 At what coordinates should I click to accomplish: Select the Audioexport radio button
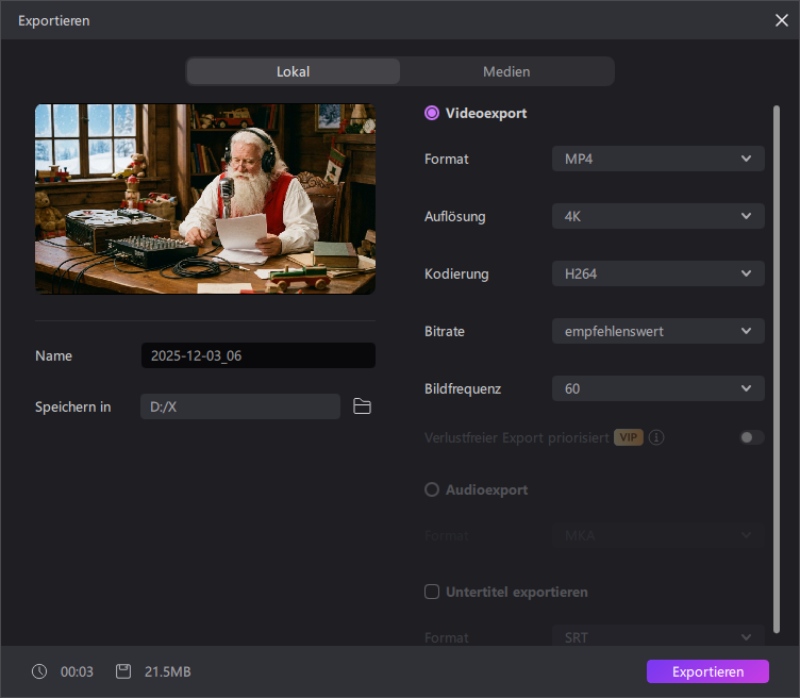pyautogui.click(x=432, y=490)
